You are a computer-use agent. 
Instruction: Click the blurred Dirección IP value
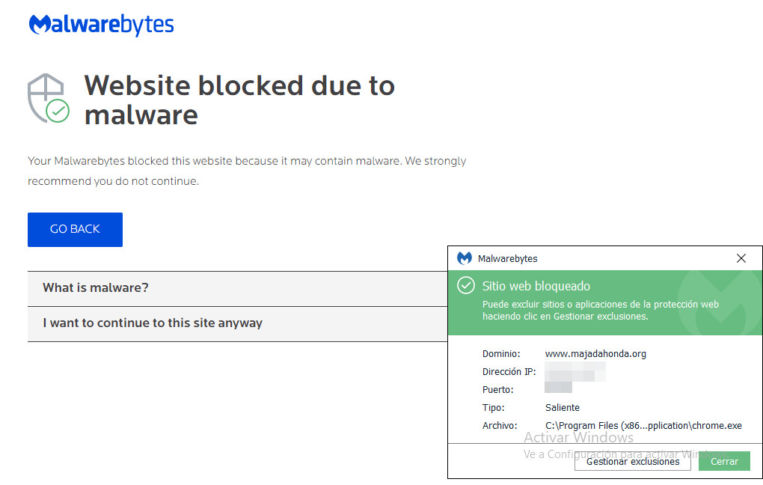click(575, 371)
